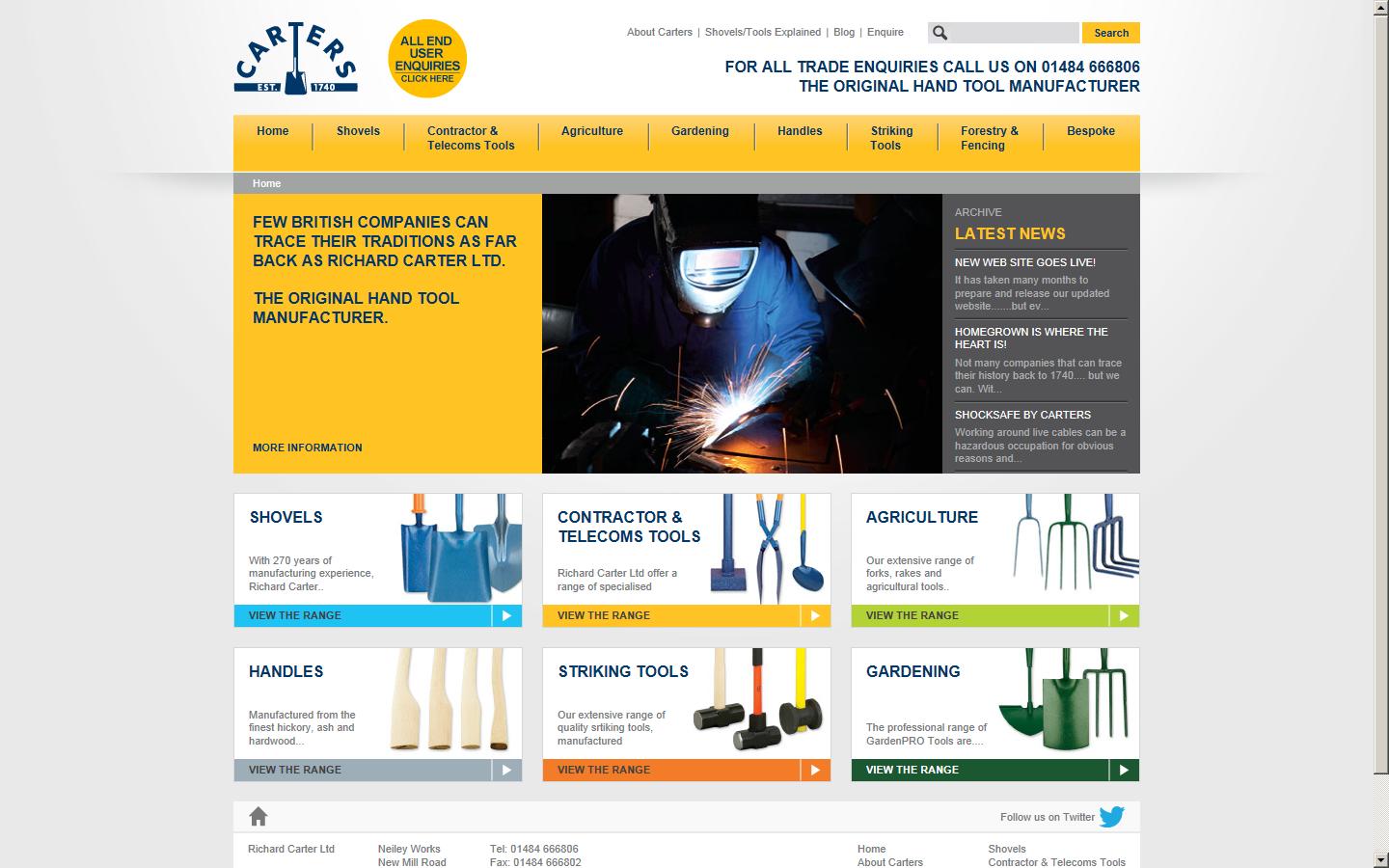Open the Shovels navigation item
The image size is (1389, 868).
pos(357,132)
